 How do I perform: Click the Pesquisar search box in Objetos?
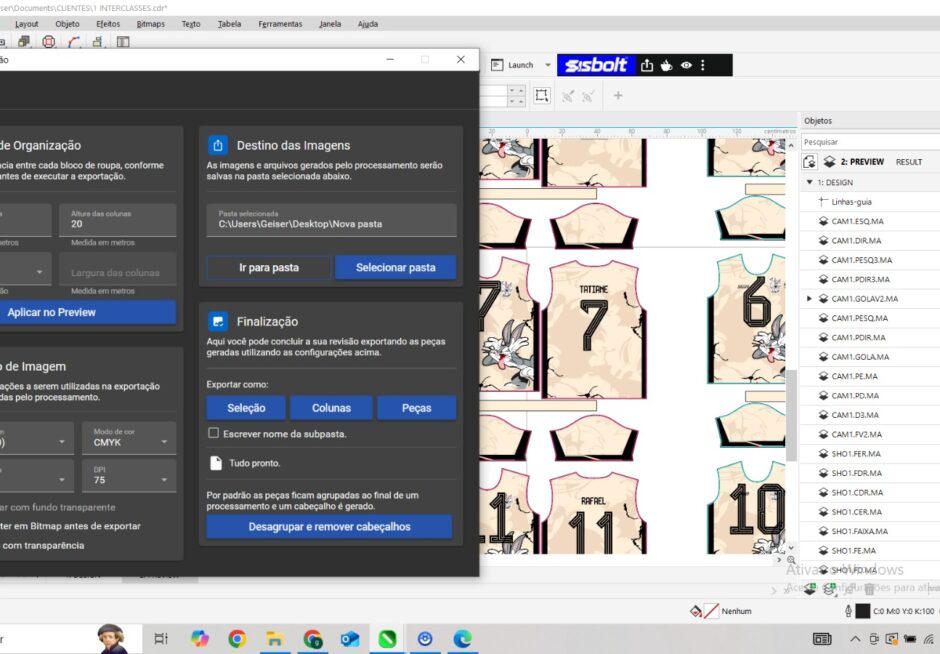pyautogui.click(x=870, y=142)
